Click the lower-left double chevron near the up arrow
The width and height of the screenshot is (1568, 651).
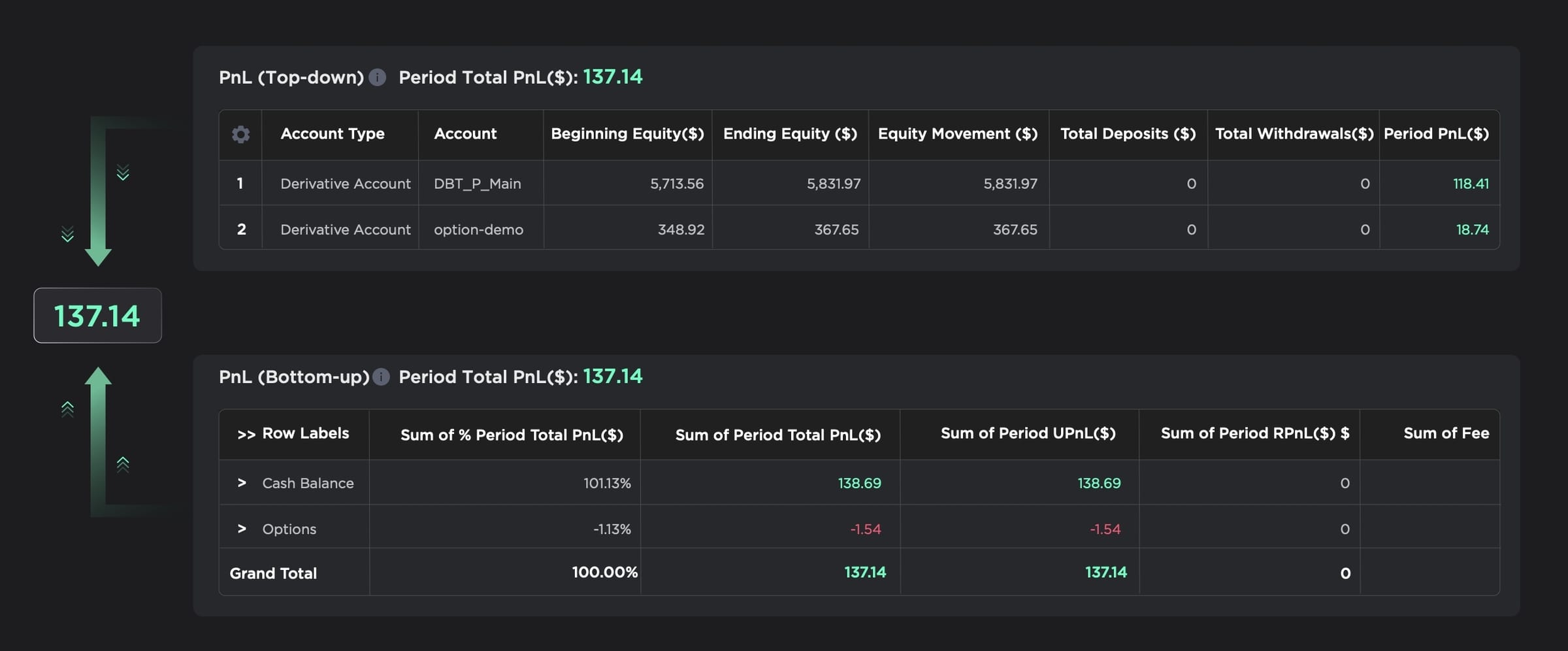[67, 409]
